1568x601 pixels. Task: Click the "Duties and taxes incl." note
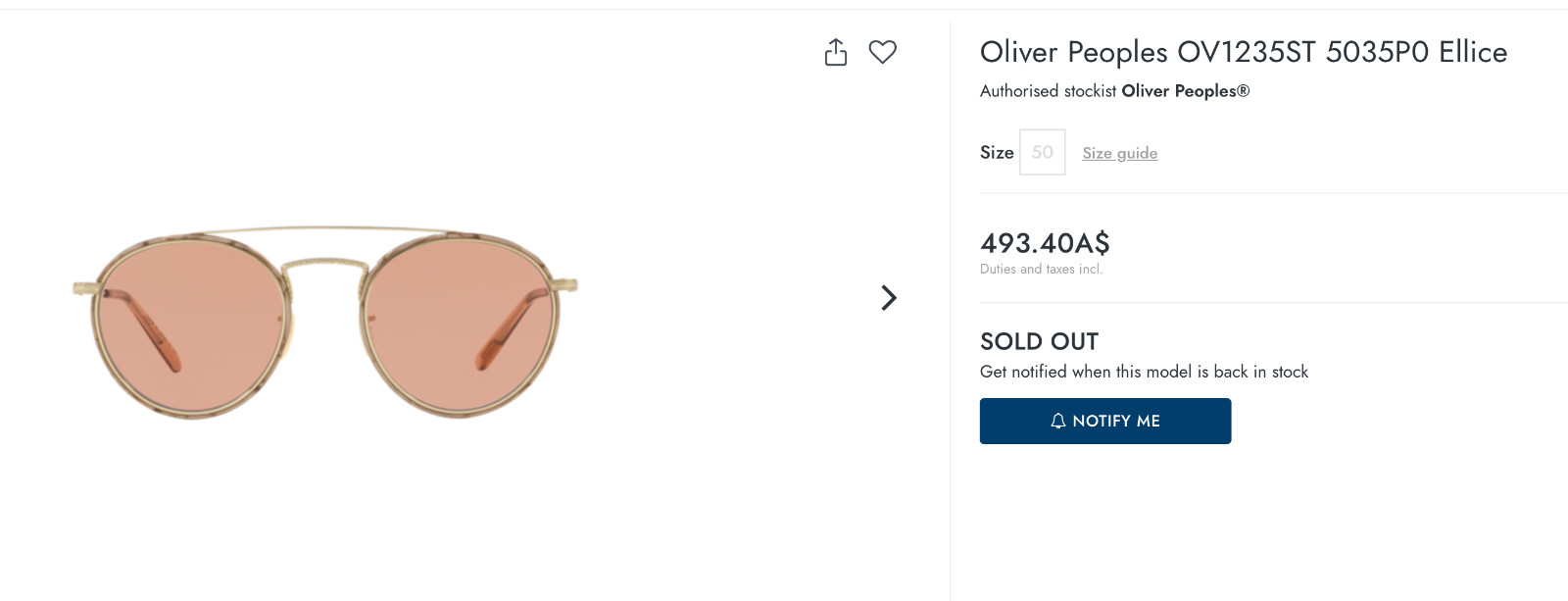(x=1041, y=269)
